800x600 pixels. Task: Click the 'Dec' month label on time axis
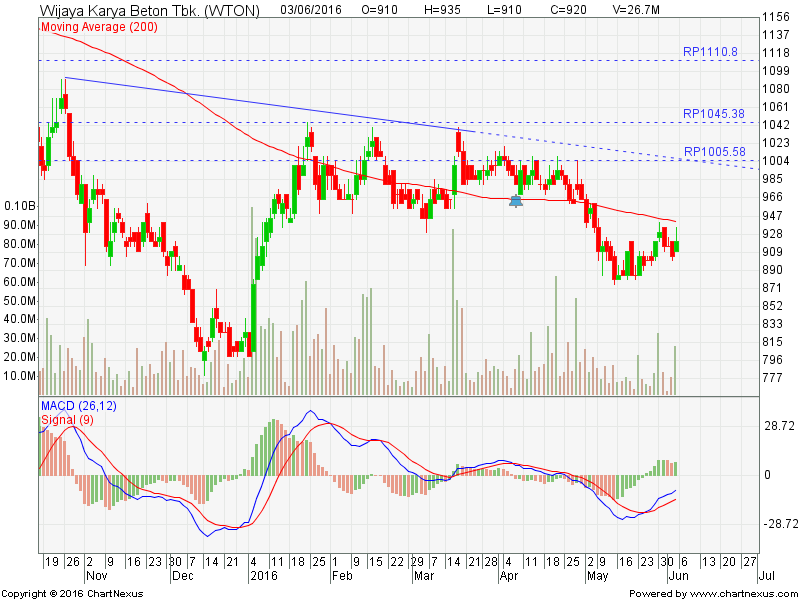tap(182, 576)
